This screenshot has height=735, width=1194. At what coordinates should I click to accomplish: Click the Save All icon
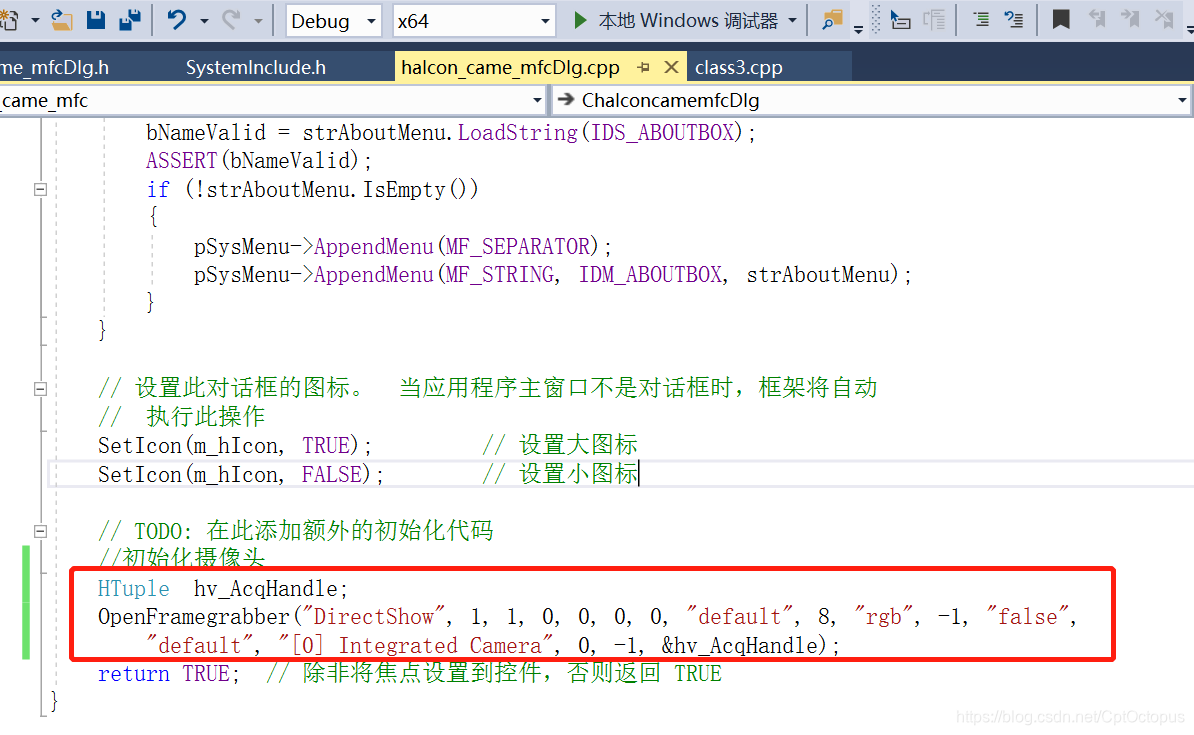tap(130, 20)
